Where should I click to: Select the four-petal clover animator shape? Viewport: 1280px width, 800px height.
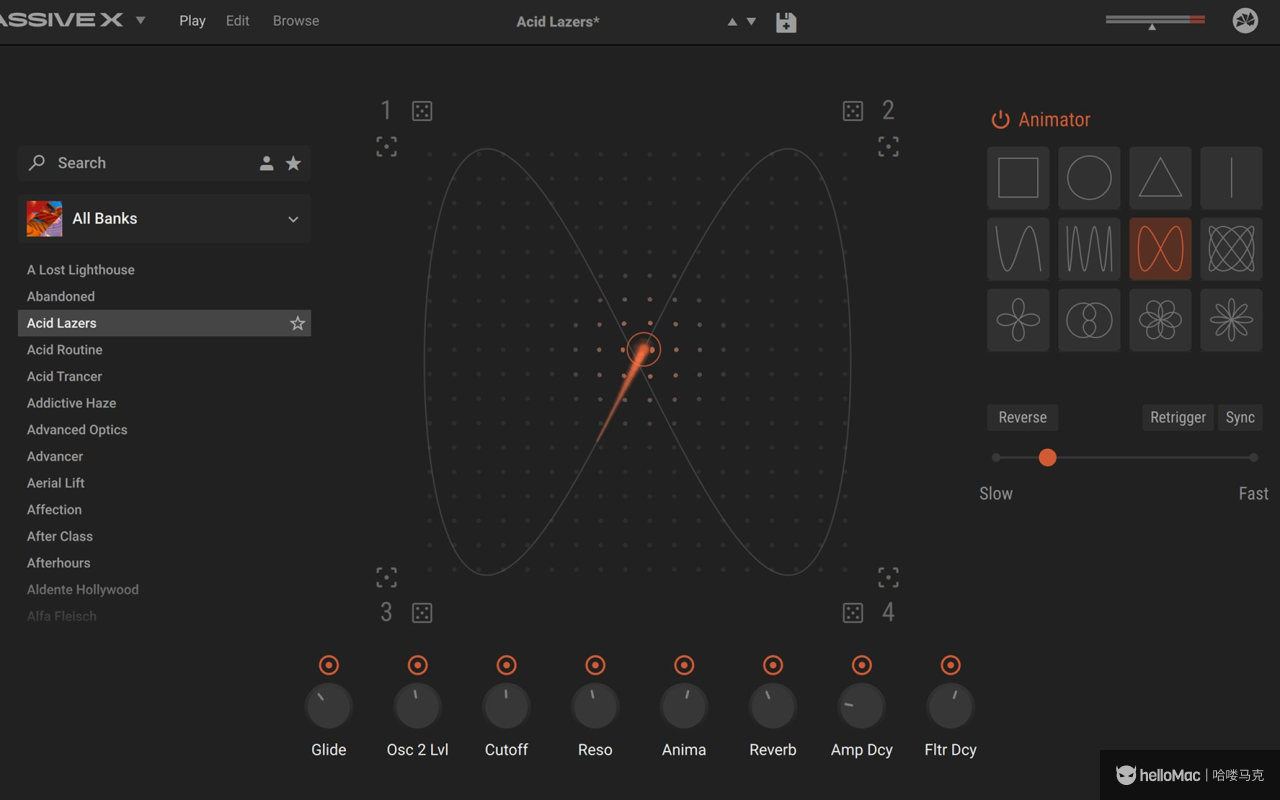(1018, 320)
